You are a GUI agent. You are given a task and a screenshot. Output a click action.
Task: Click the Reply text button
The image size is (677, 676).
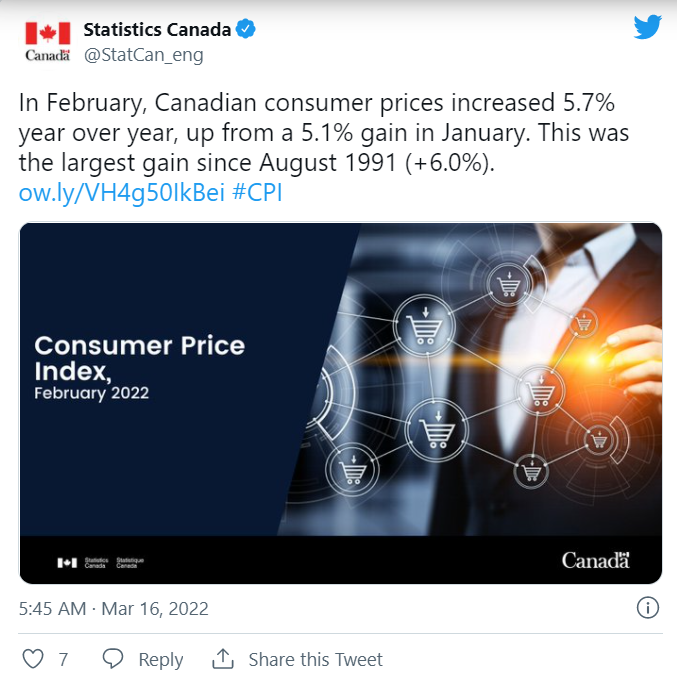click(161, 660)
